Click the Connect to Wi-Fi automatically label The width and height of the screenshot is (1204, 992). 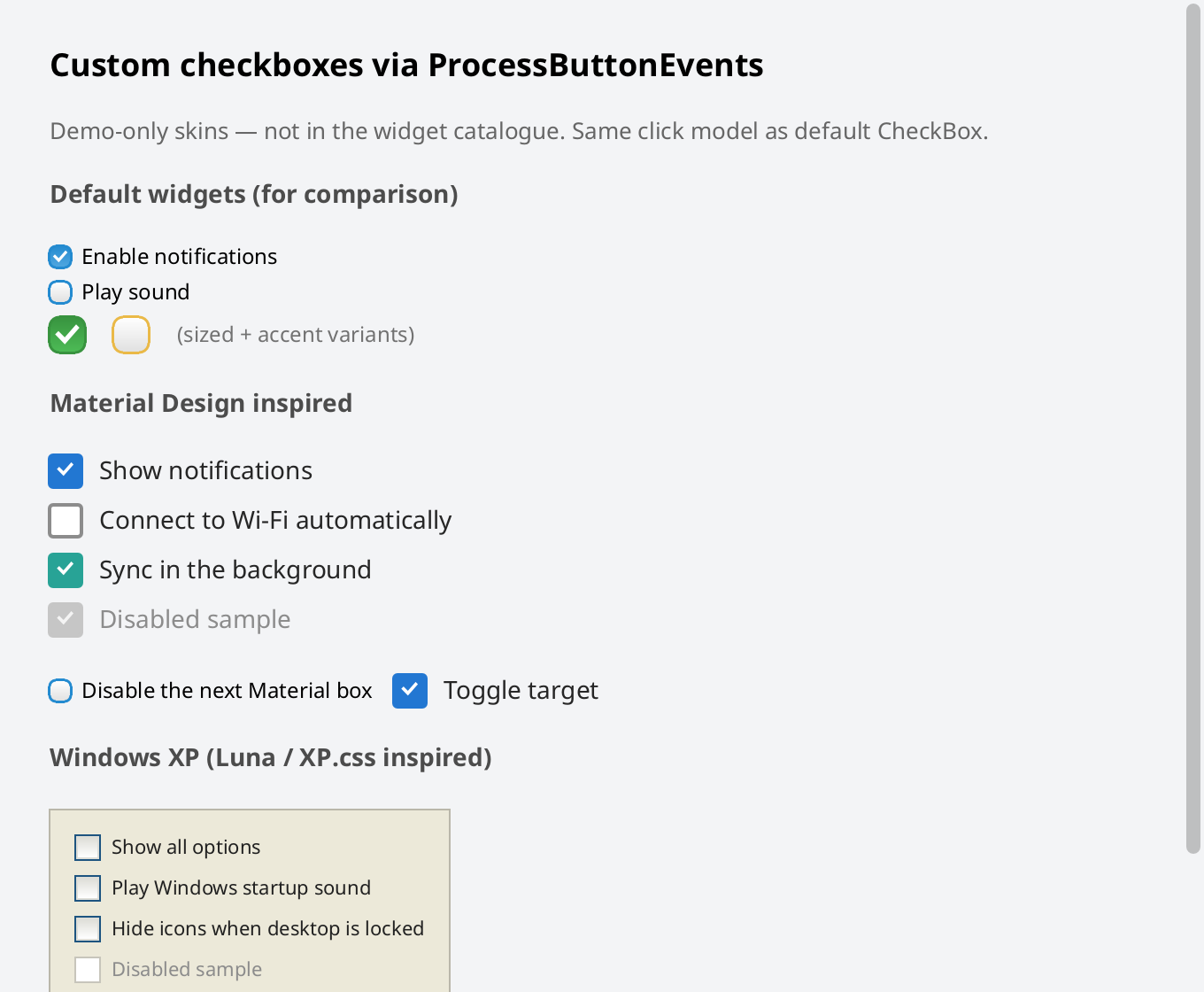point(275,521)
